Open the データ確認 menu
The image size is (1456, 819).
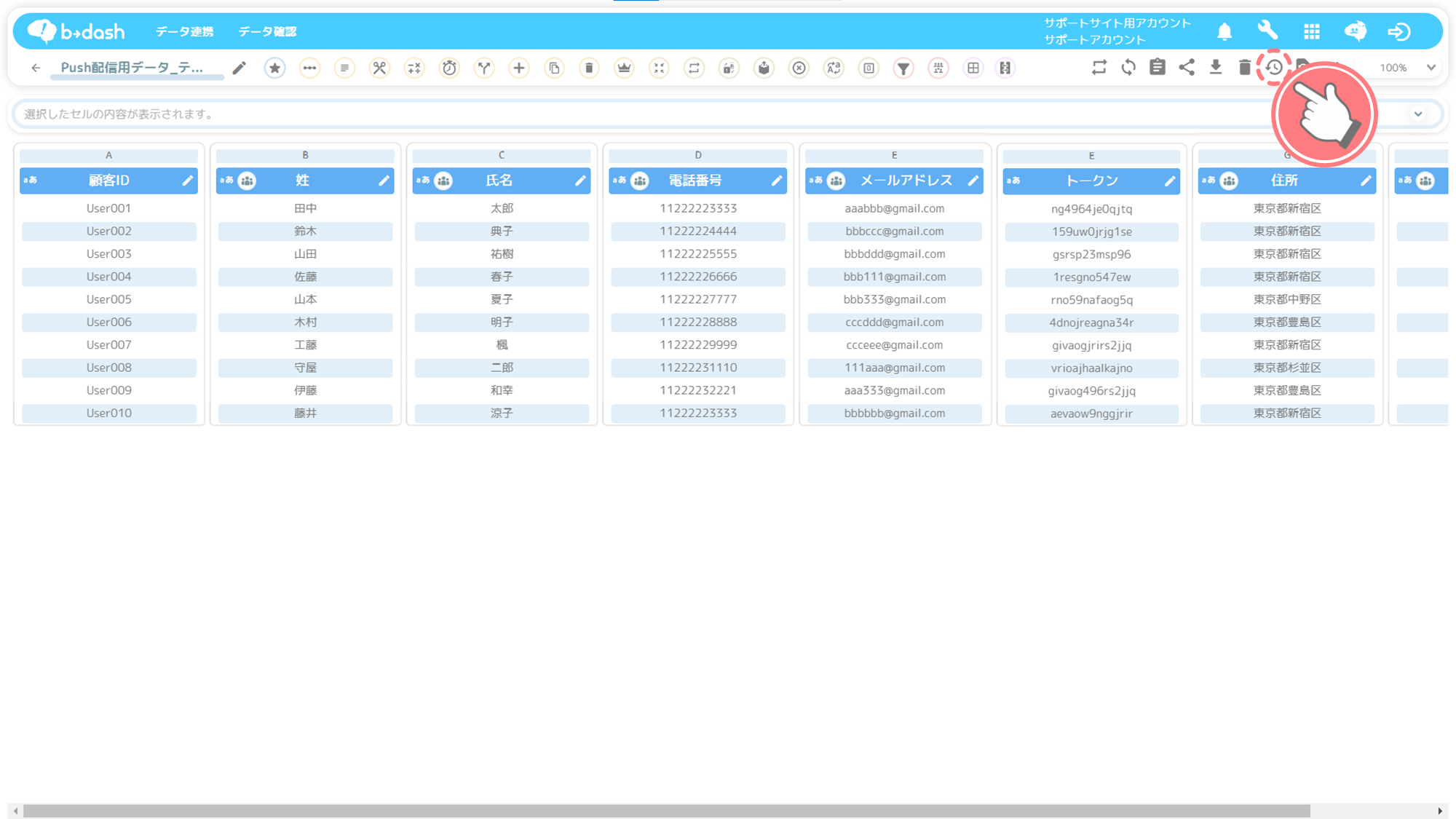click(267, 31)
